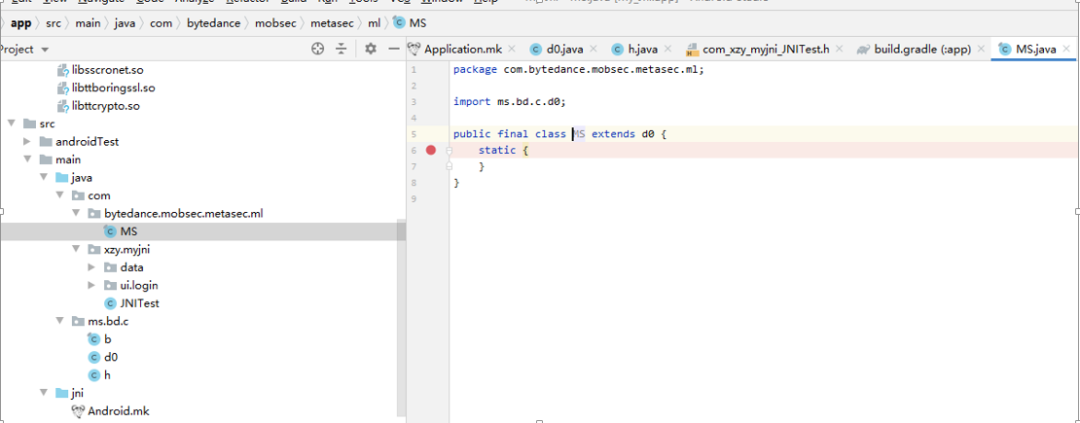This screenshot has height=423, width=1080.
Task: Click the metasec breadcrumb
Action: point(332,23)
